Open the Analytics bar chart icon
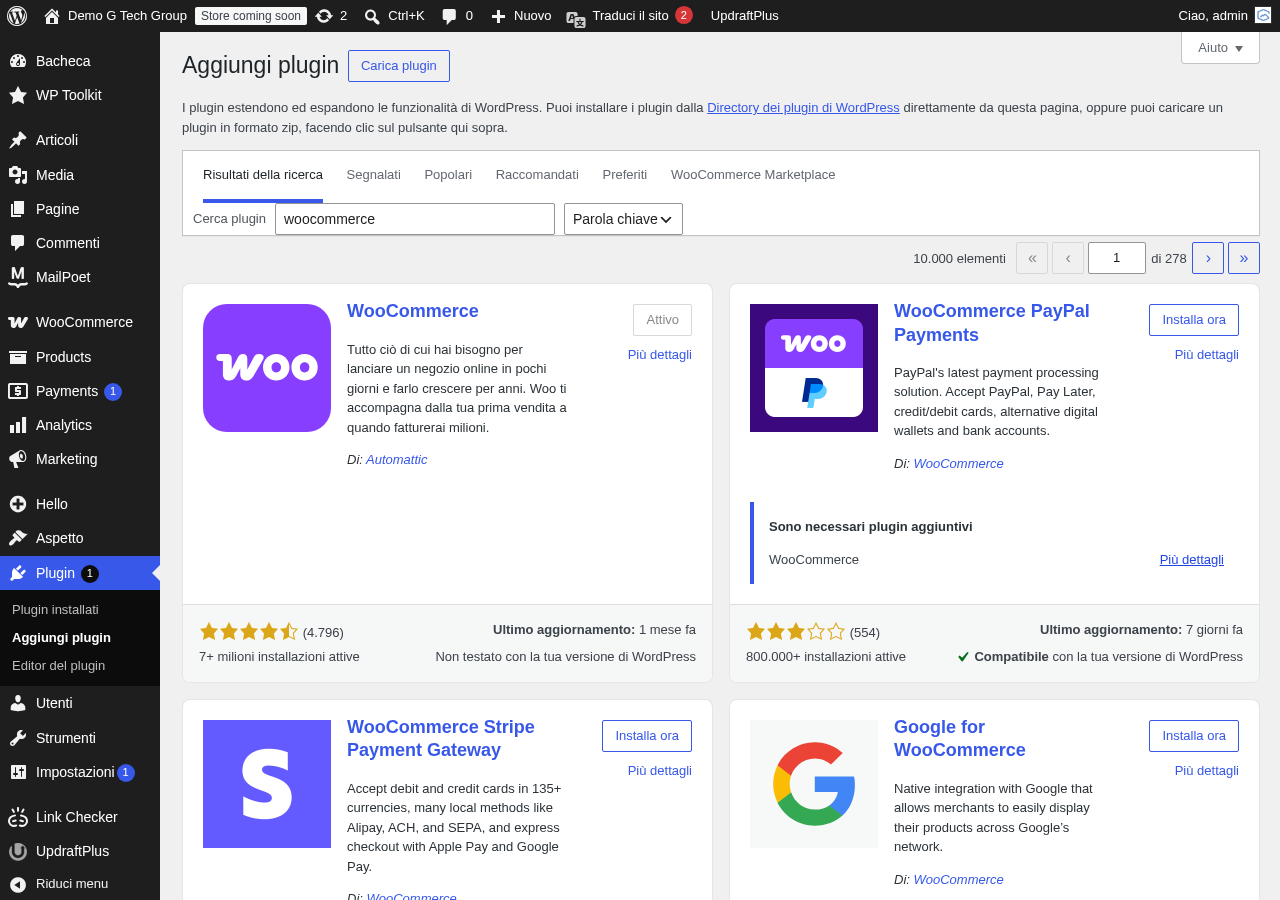The image size is (1280, 900). tap(18, 425)
